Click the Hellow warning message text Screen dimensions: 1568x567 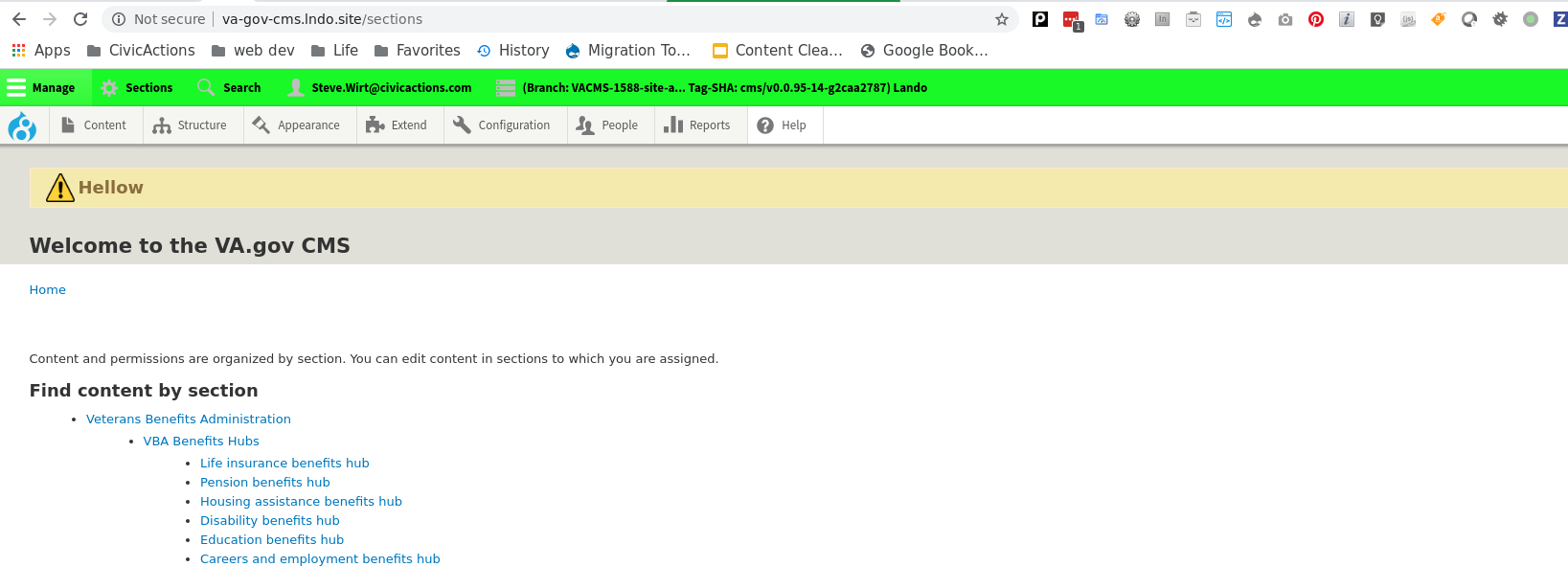[x=111, y=188]
